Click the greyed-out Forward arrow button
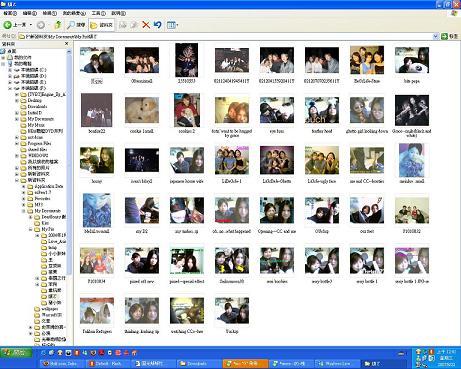Screen dimensions: 461x369 pyautogui.click(x=41, y=25)
